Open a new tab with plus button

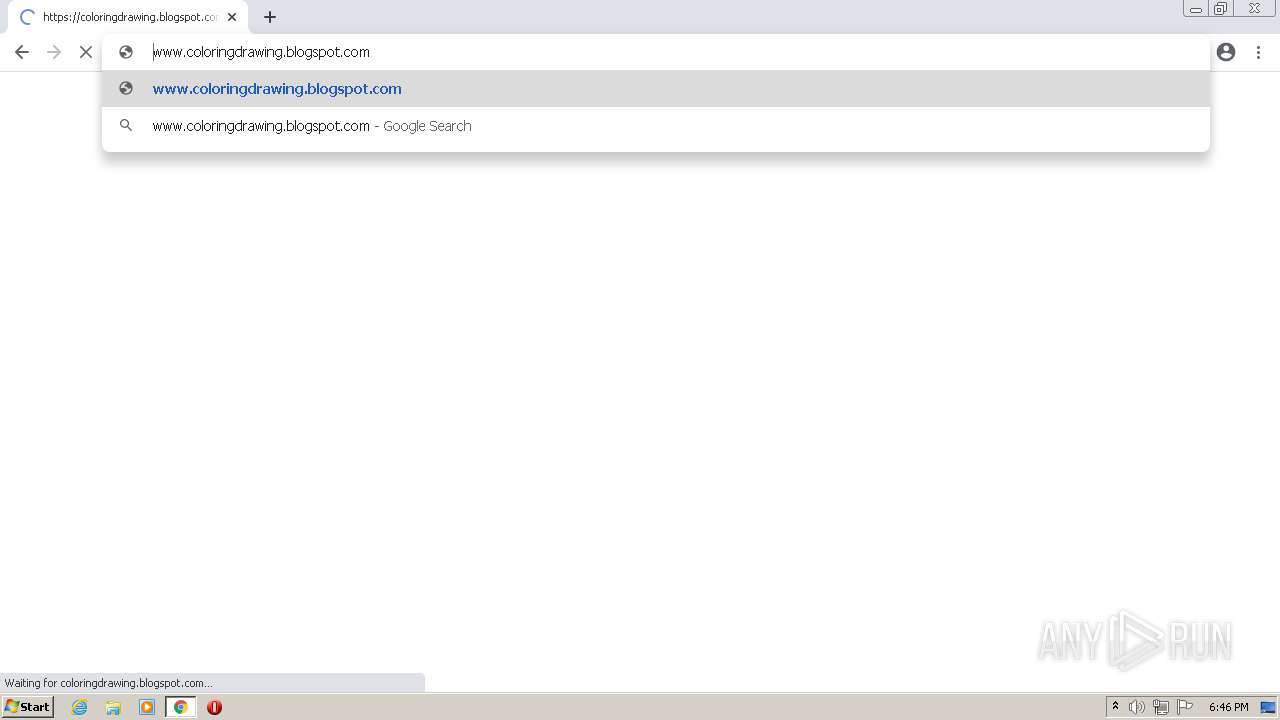pos(270,17)
